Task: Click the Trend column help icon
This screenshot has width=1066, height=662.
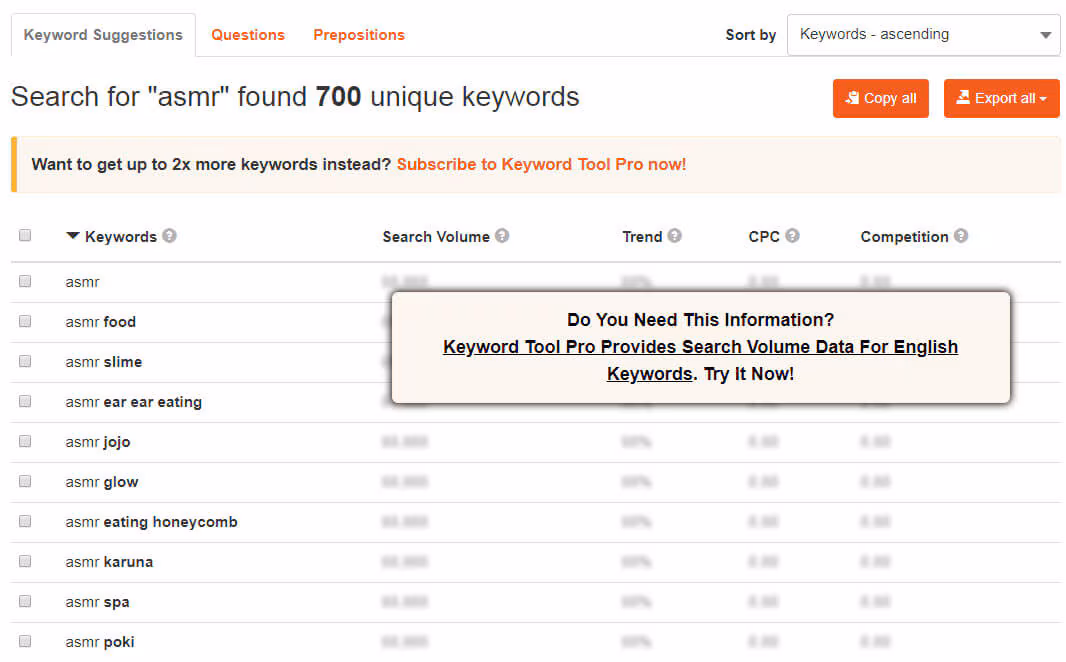Action: click(675, 236)
